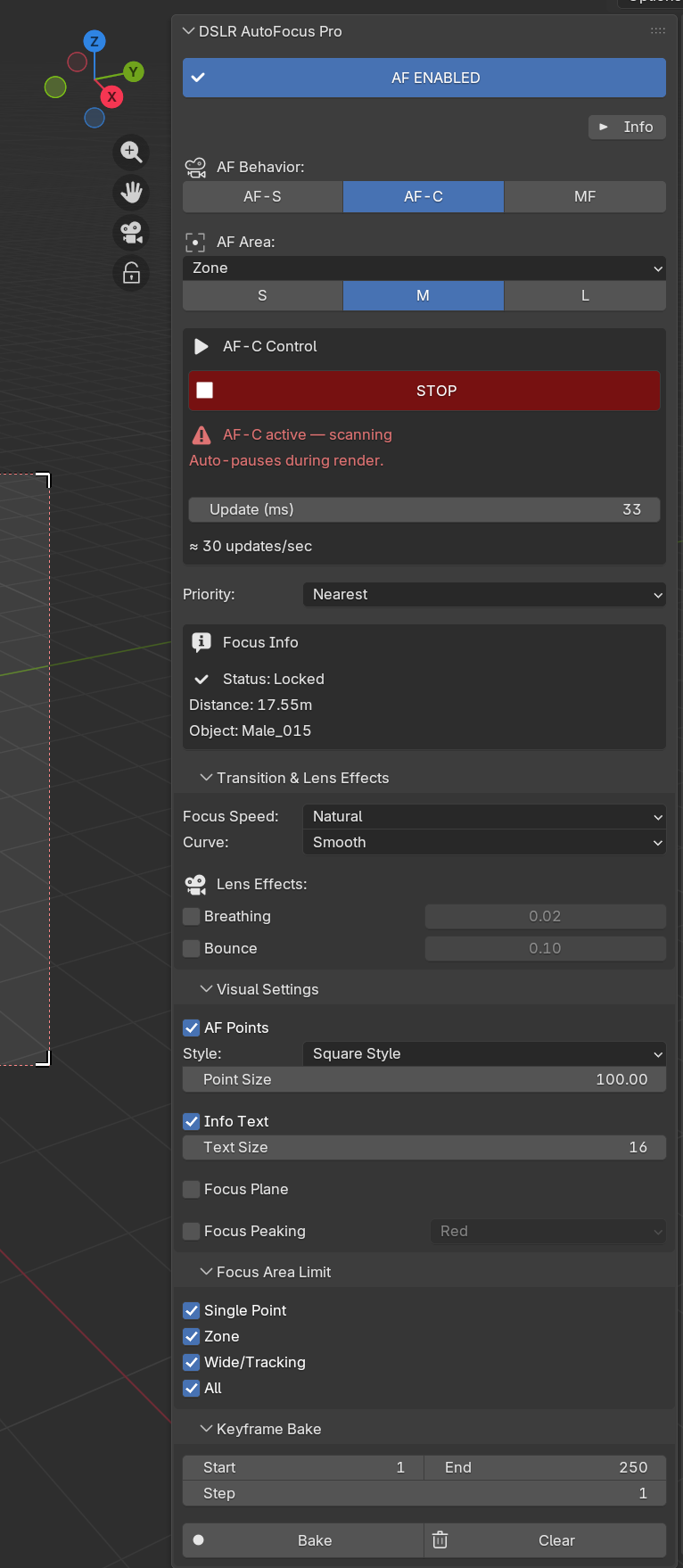Open the Style Square Style dropdown
683x1568 pixels.
click(484, 1053)
